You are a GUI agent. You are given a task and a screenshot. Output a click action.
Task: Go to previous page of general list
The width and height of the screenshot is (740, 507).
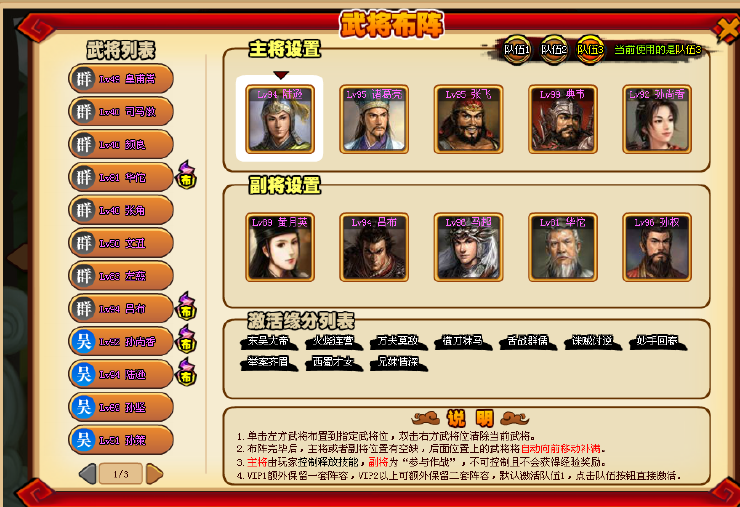[88, 473]
